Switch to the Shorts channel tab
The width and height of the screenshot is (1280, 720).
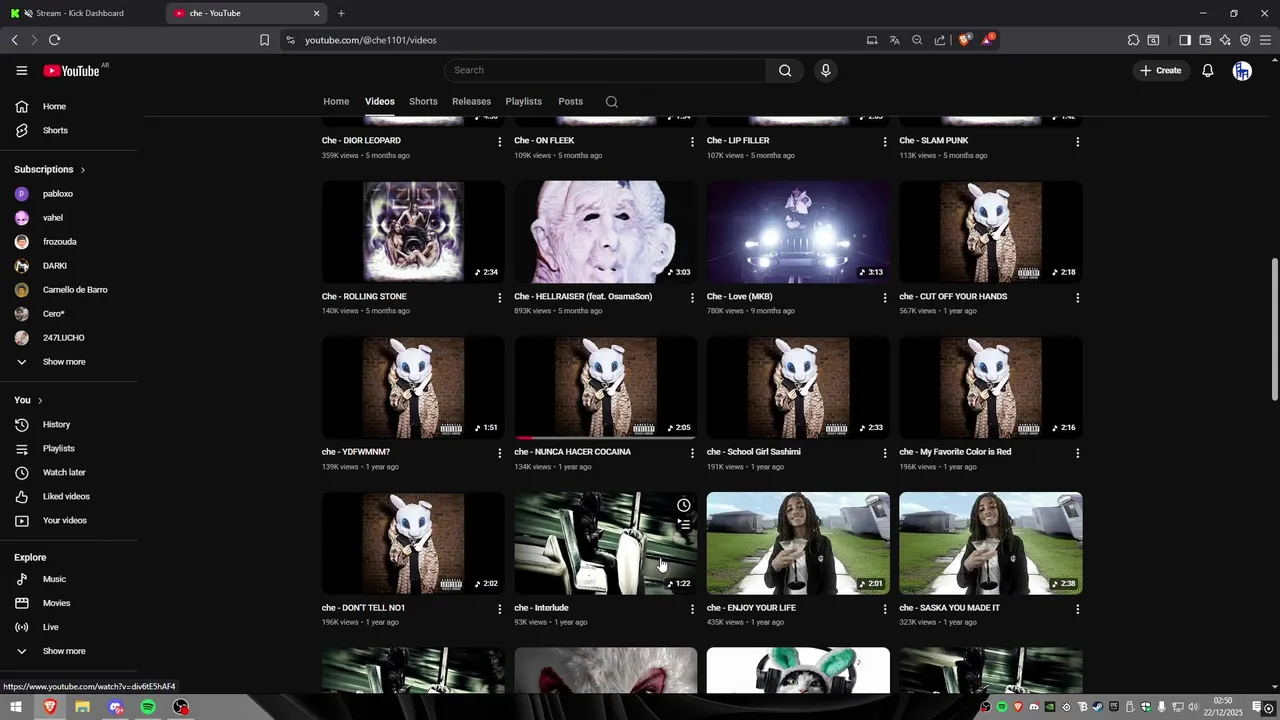tap(423, 101)
